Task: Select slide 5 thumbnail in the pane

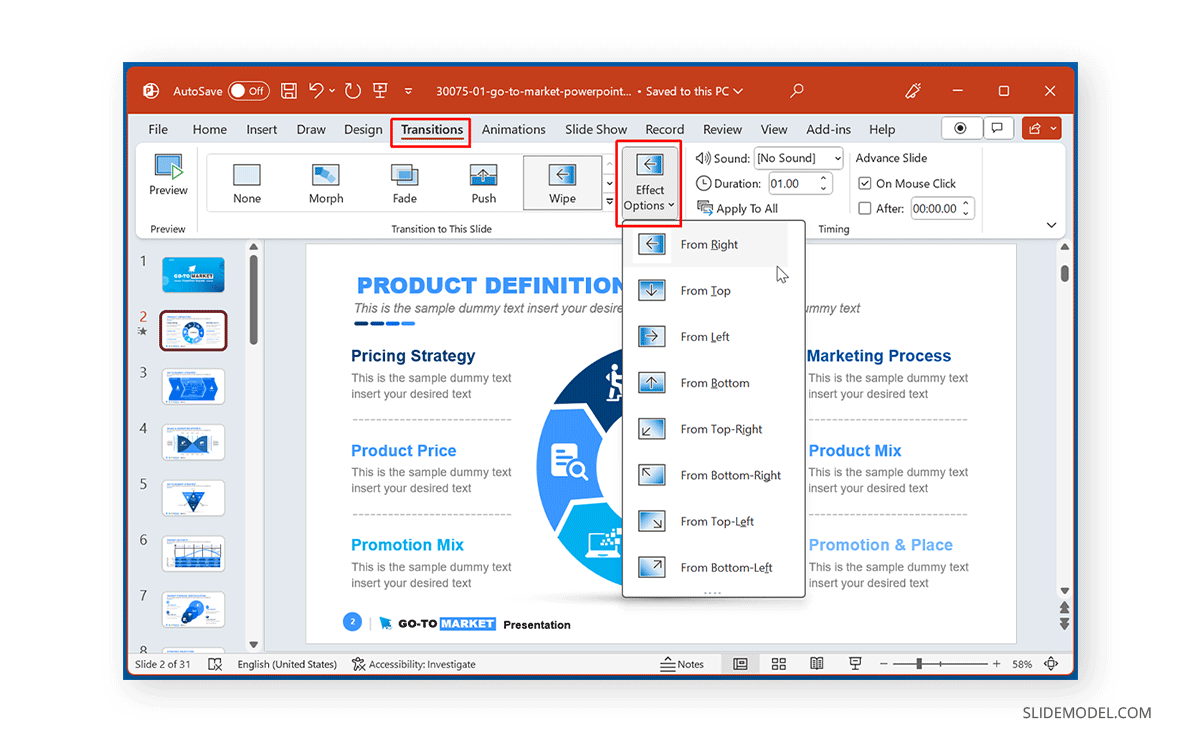Action: pos(193,498)
